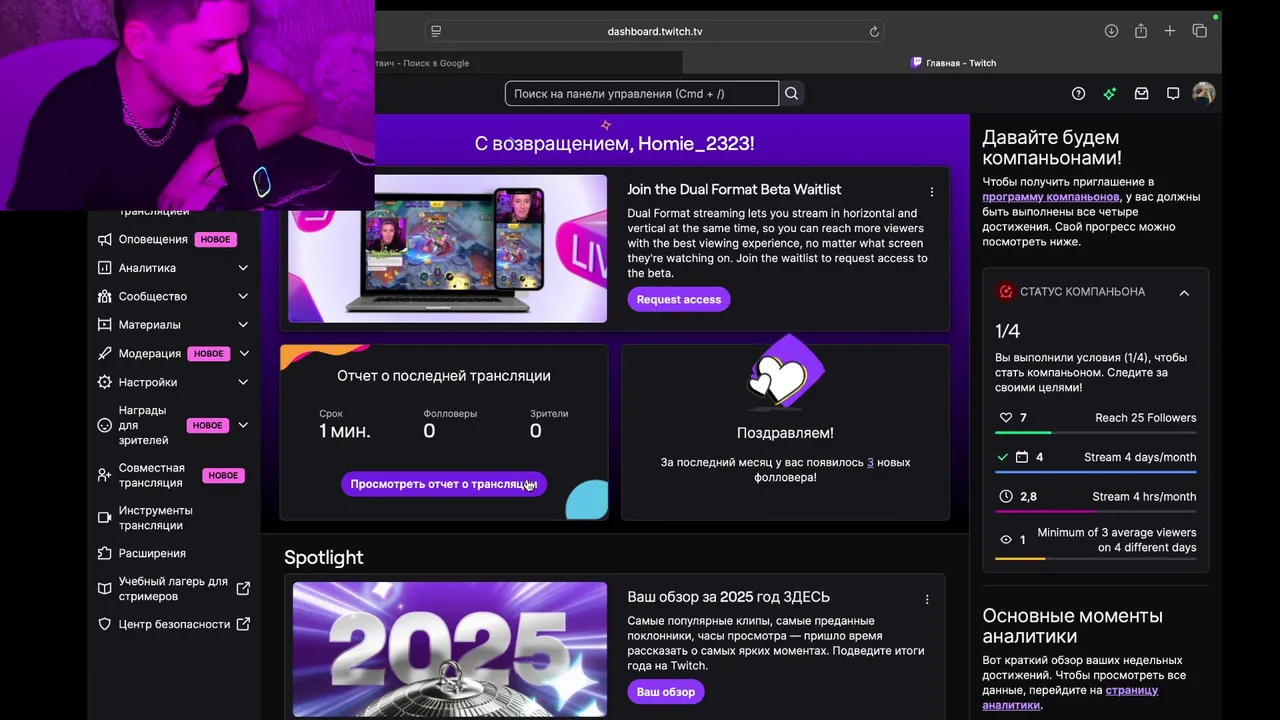Click external link icon beside Центр безопасности
This screenshot has height=720, width=1280.
[x=243, y=624]
